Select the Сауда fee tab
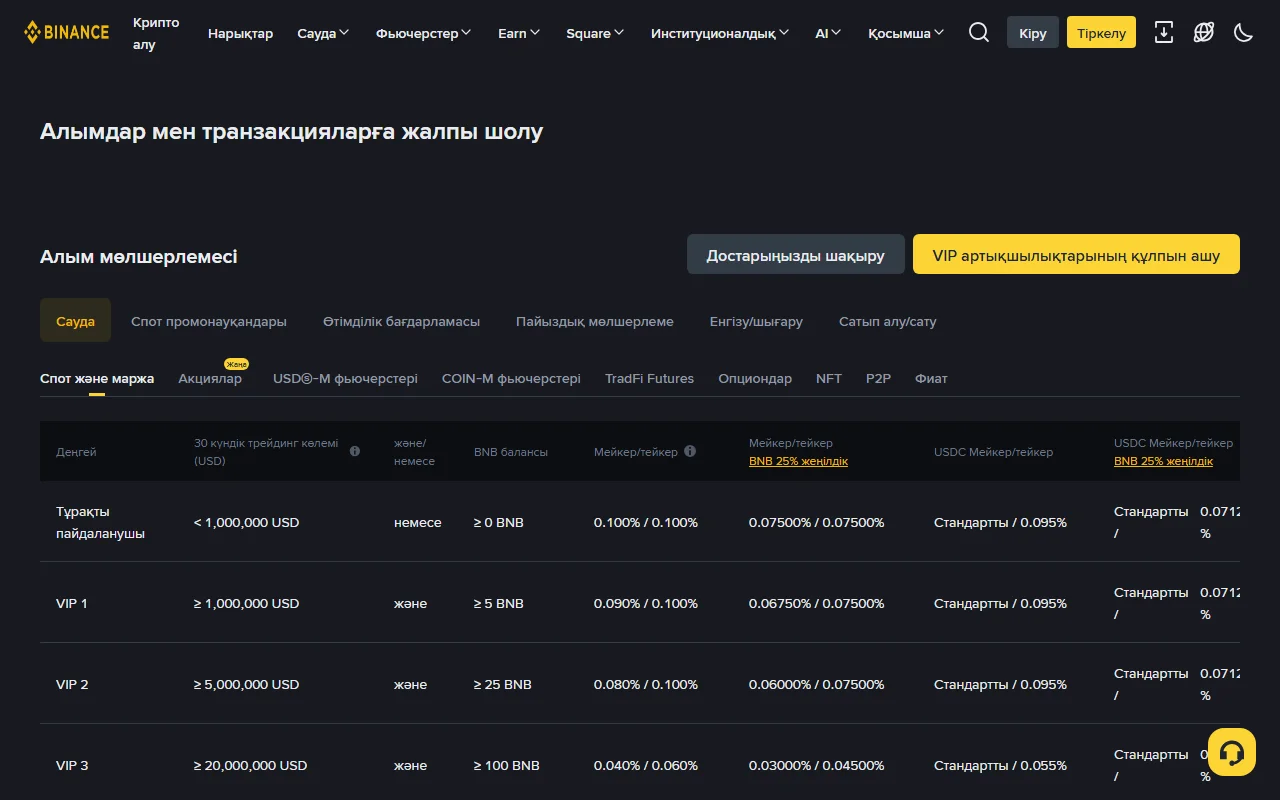Viewport: 1280px width, 800px height. pyautogui.click(x=75, y=320)
